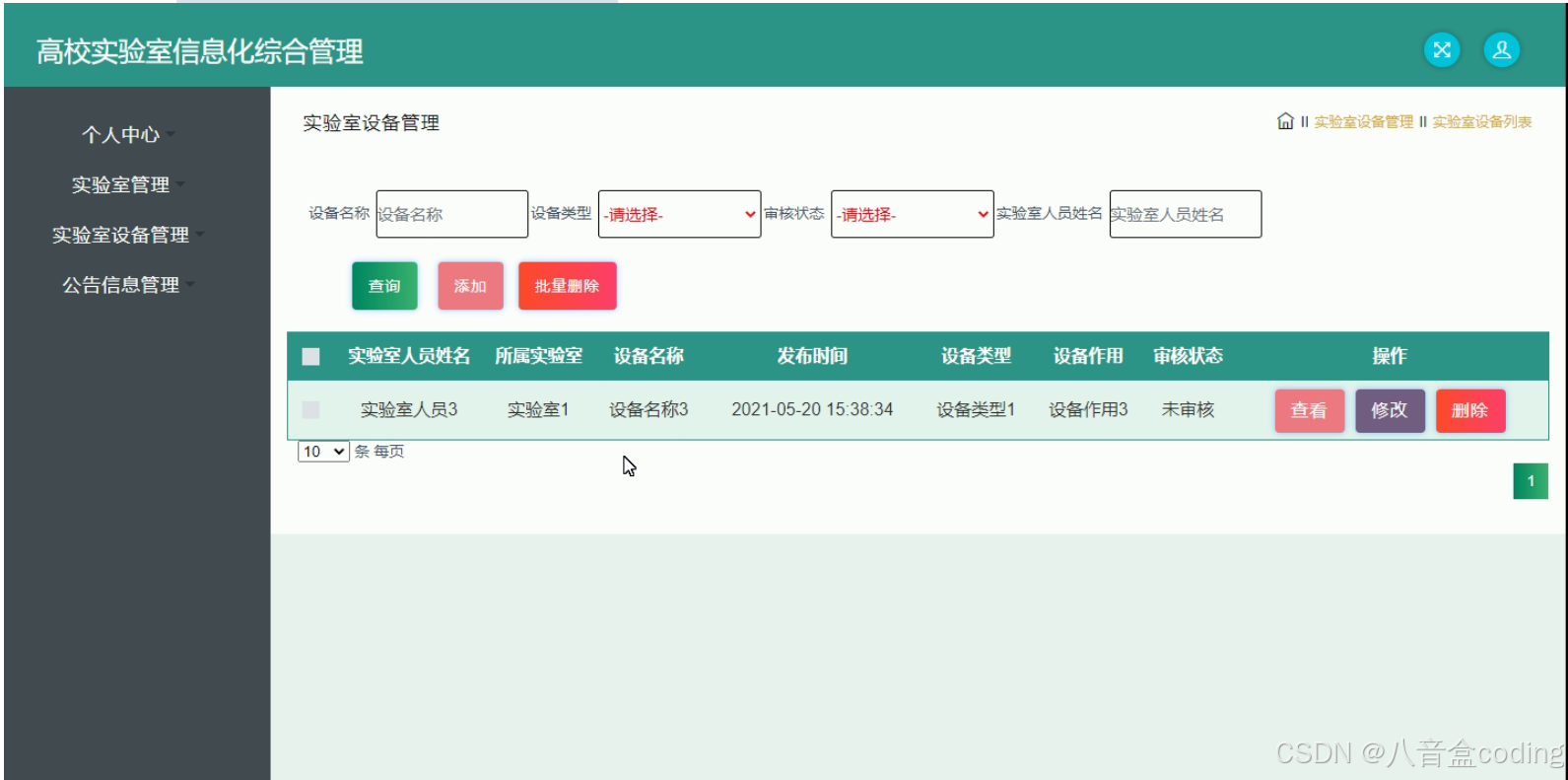Click the 所属实验室 column header
The height and width of the screenshot is (780, 1568).
[538, 356]
